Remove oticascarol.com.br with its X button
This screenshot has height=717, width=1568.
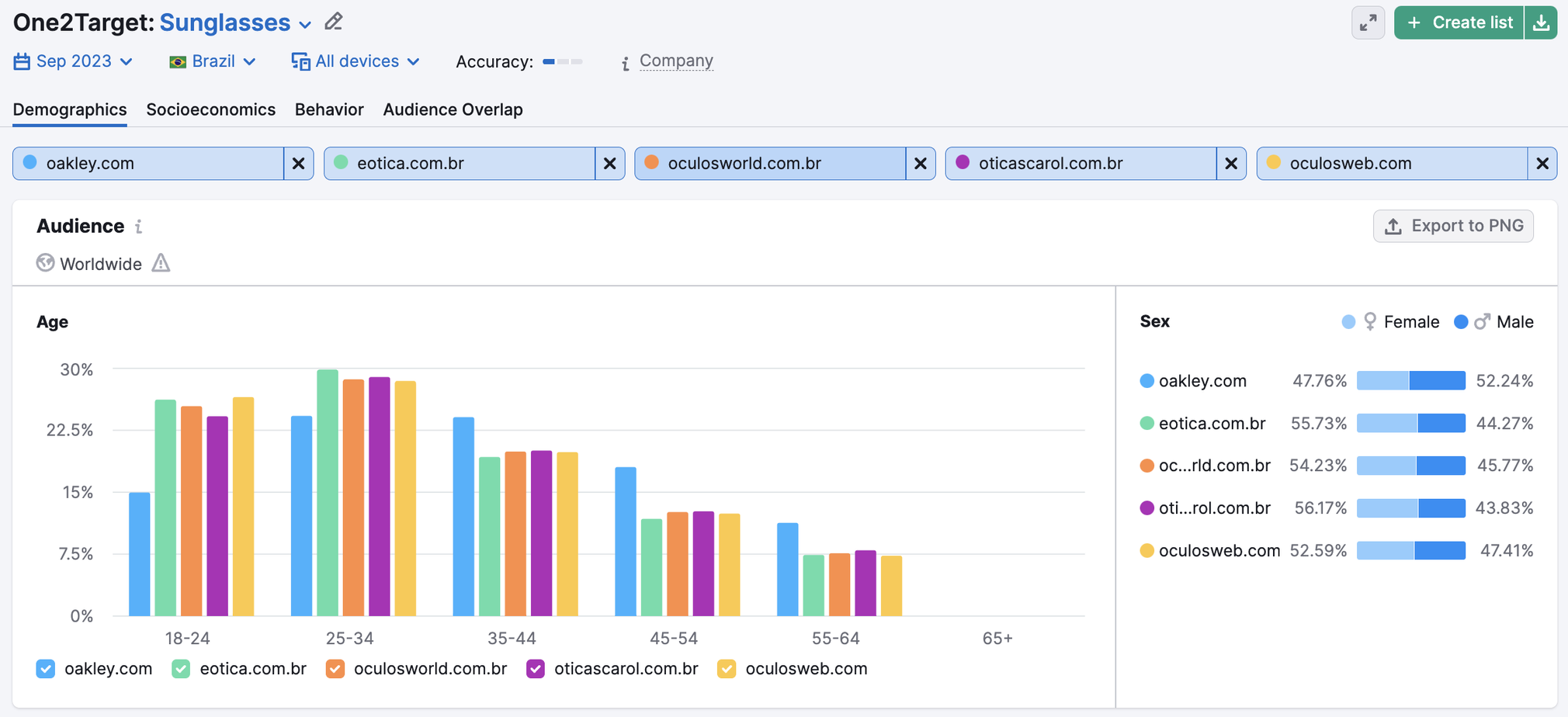coord(1231,164)
